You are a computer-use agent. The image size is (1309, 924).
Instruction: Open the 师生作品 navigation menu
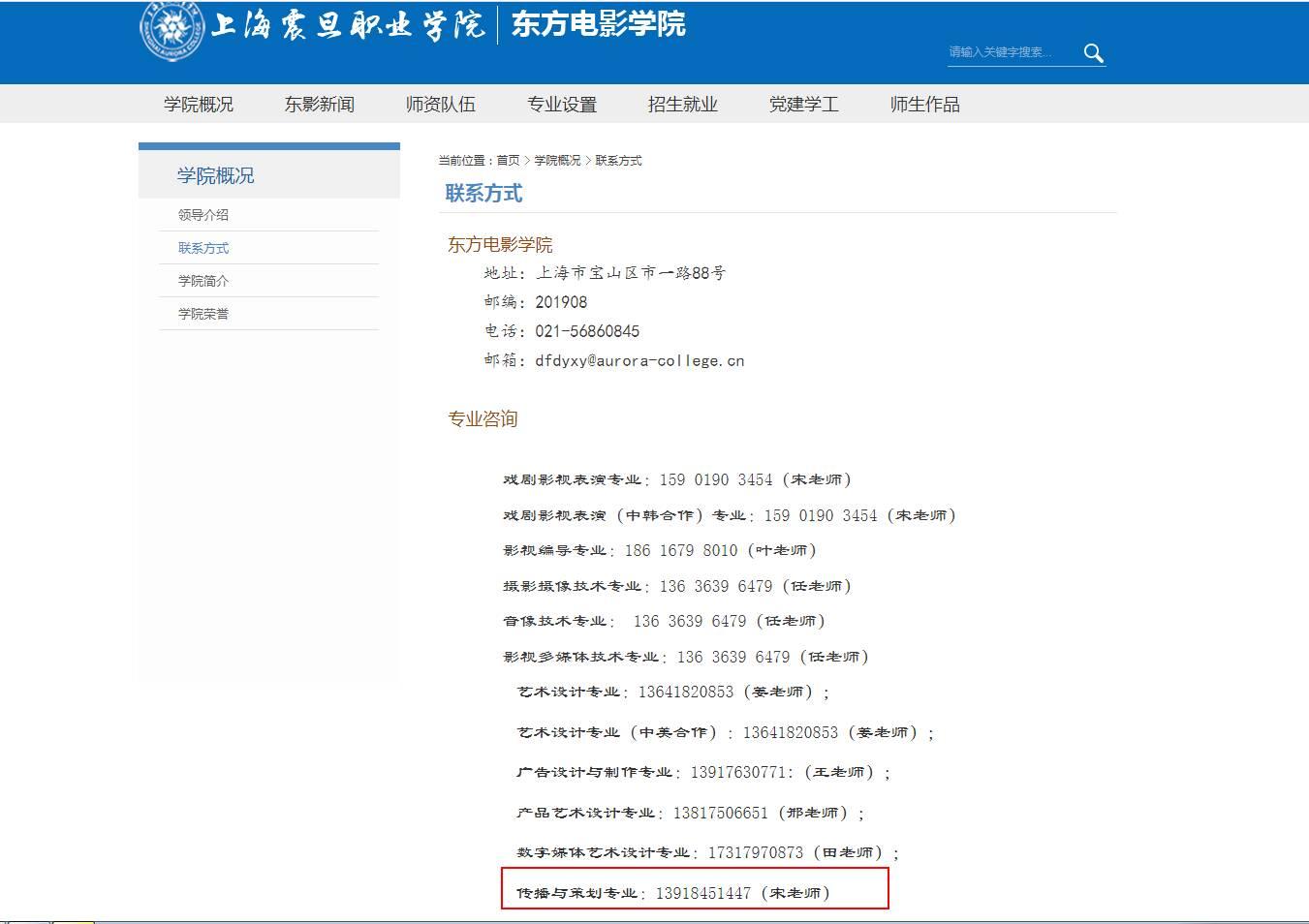coord(925,105)
